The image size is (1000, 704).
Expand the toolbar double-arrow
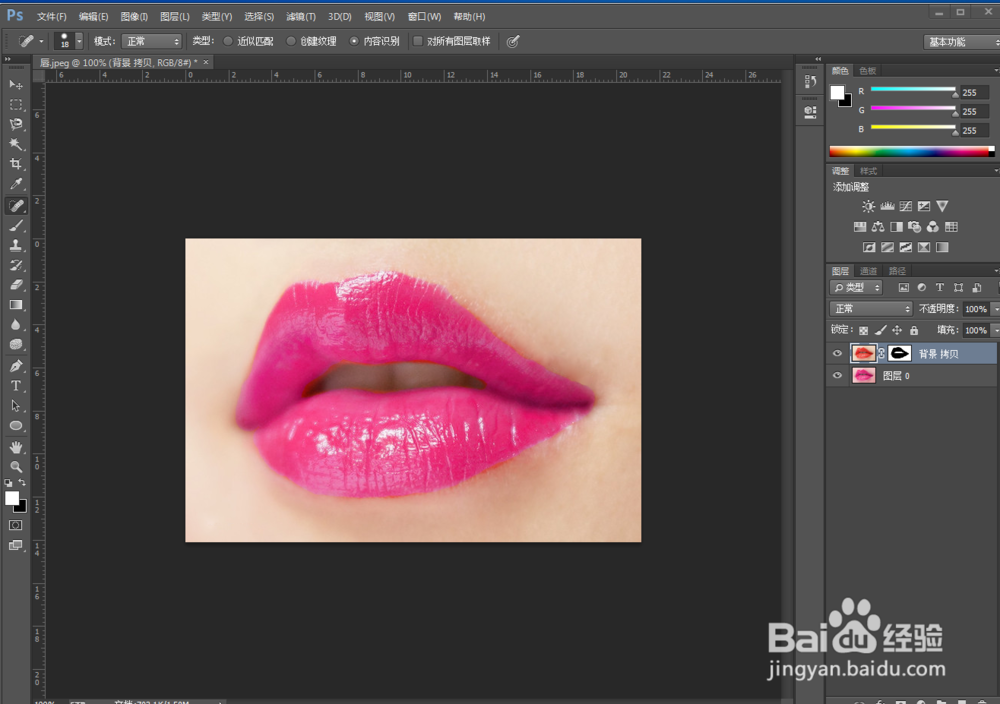[x=8, y=59]
